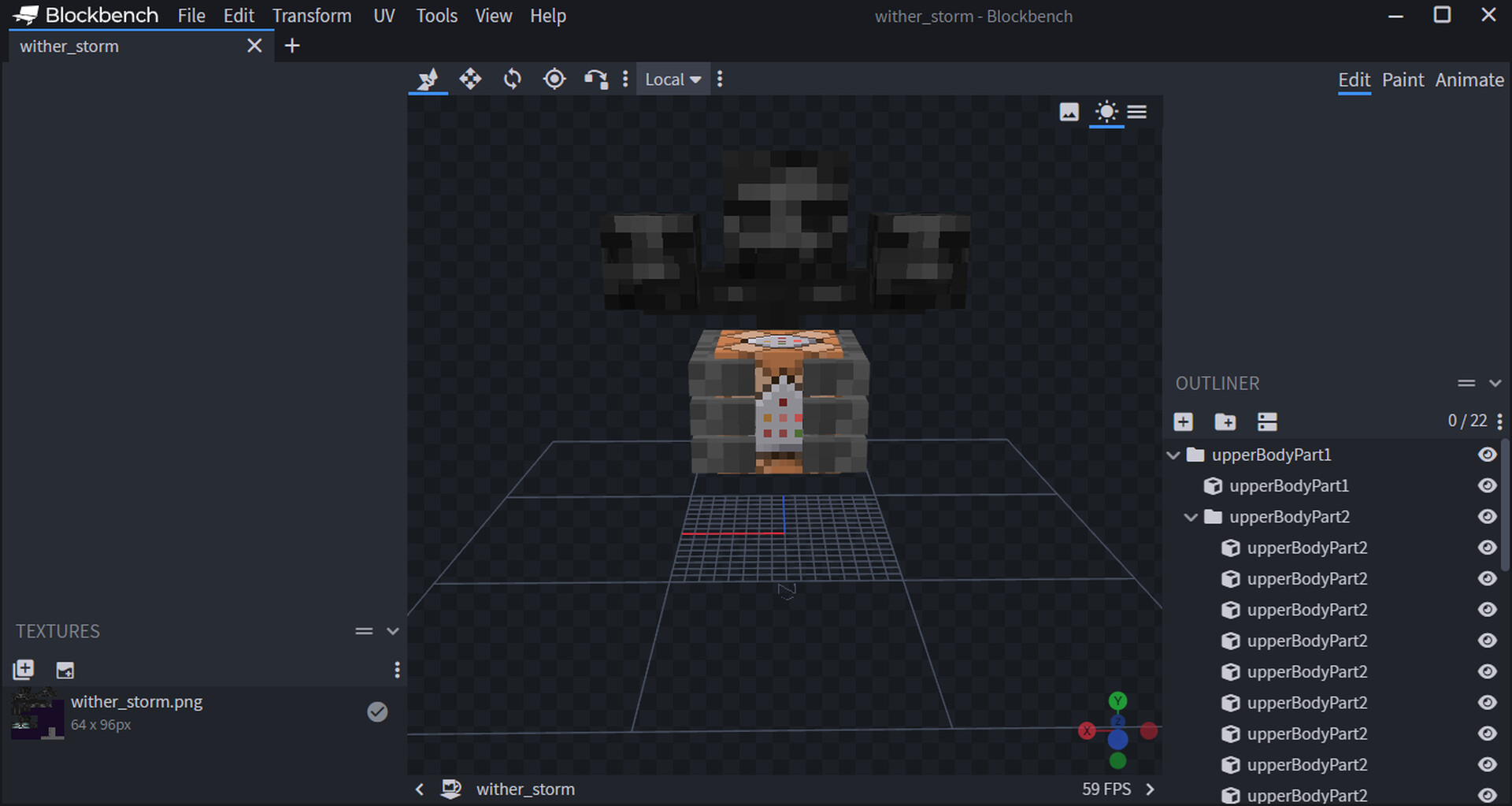Switch to Animate mode
Screen dimensions: 1512x806
1469,80
